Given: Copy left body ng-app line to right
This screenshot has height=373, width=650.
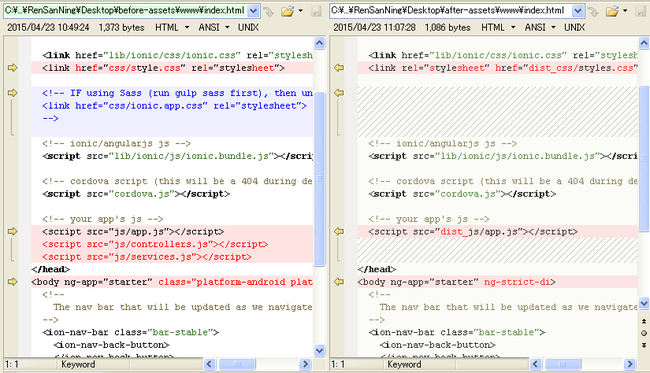Looking at the screenshot, I should tap(12, 282).
